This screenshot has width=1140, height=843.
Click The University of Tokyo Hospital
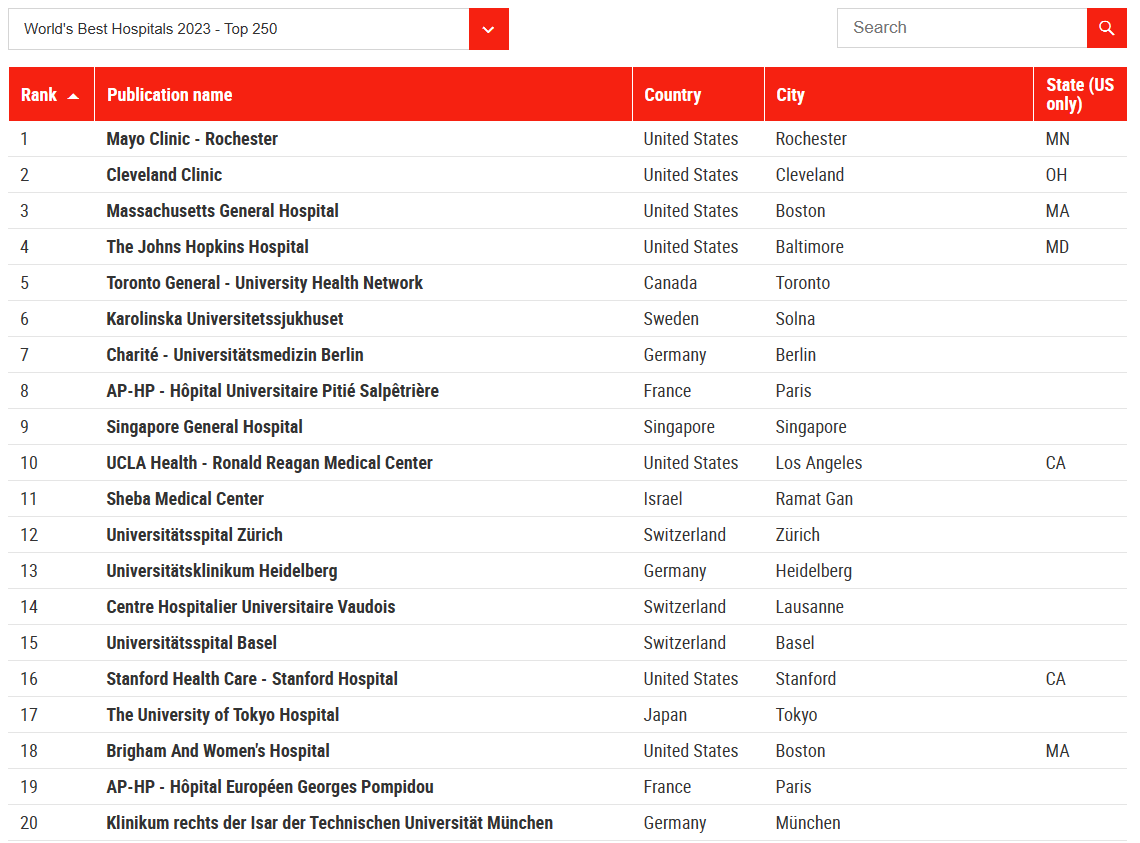[x=222, y=715]
